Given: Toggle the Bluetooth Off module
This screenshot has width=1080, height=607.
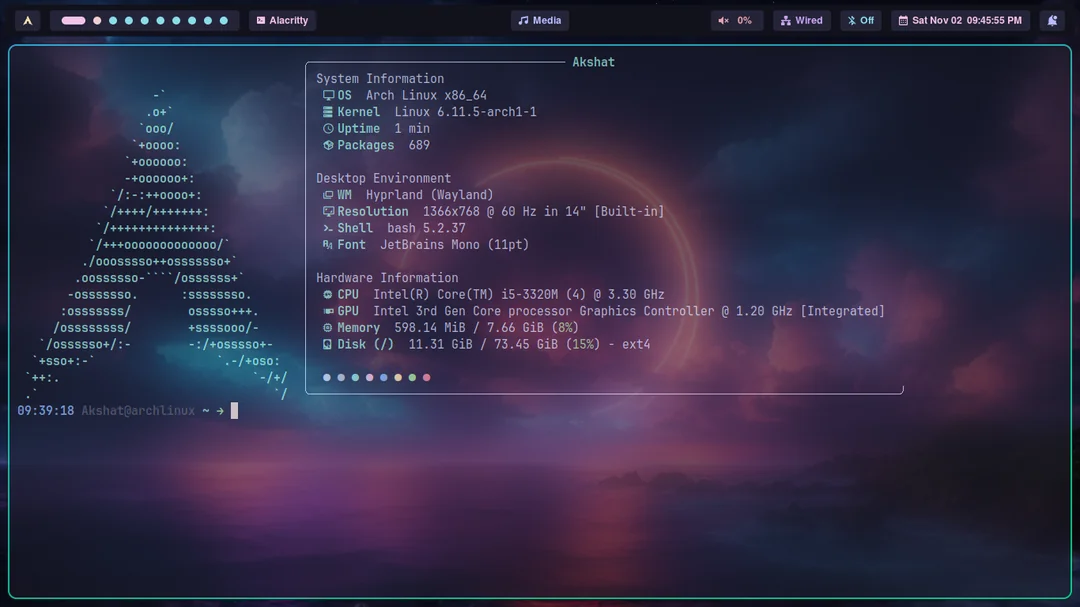Looking at the screenshot, I should coord(861,21).
